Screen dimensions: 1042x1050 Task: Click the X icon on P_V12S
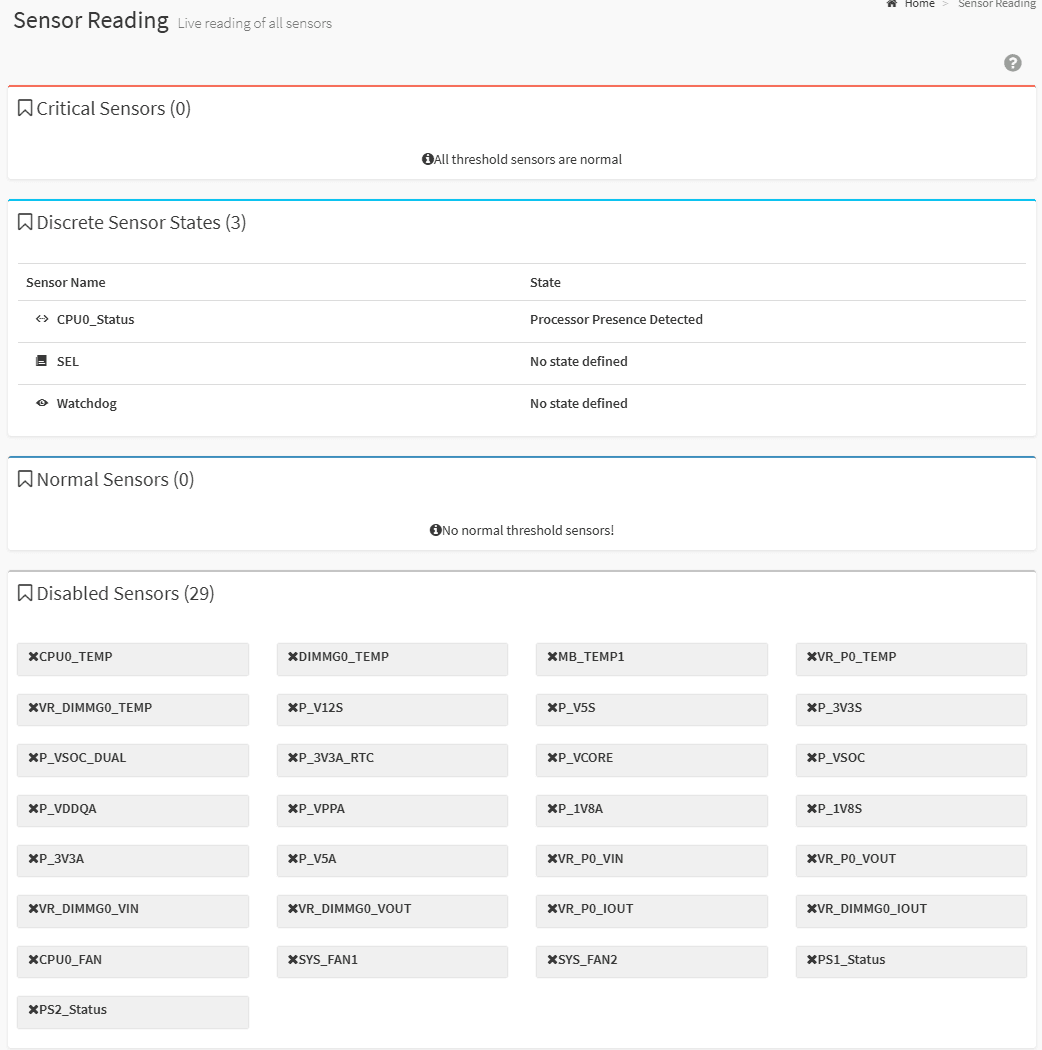293,707
